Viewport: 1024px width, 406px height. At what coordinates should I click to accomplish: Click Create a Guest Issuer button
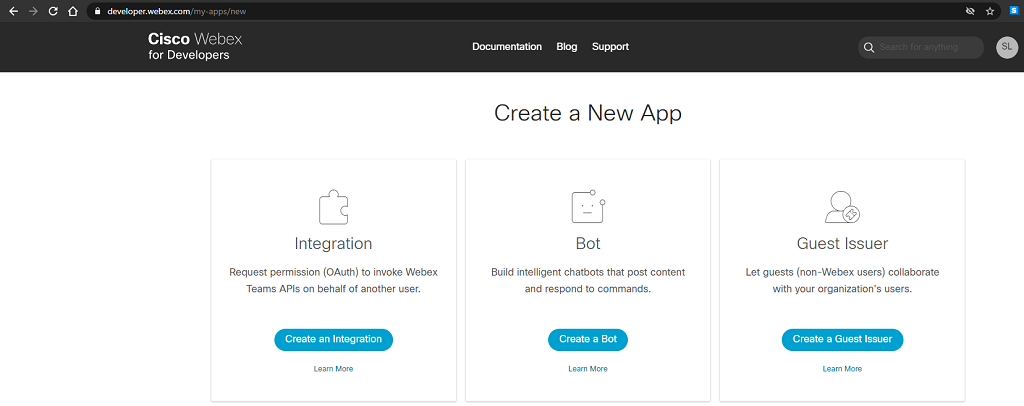tap(842, 339)
